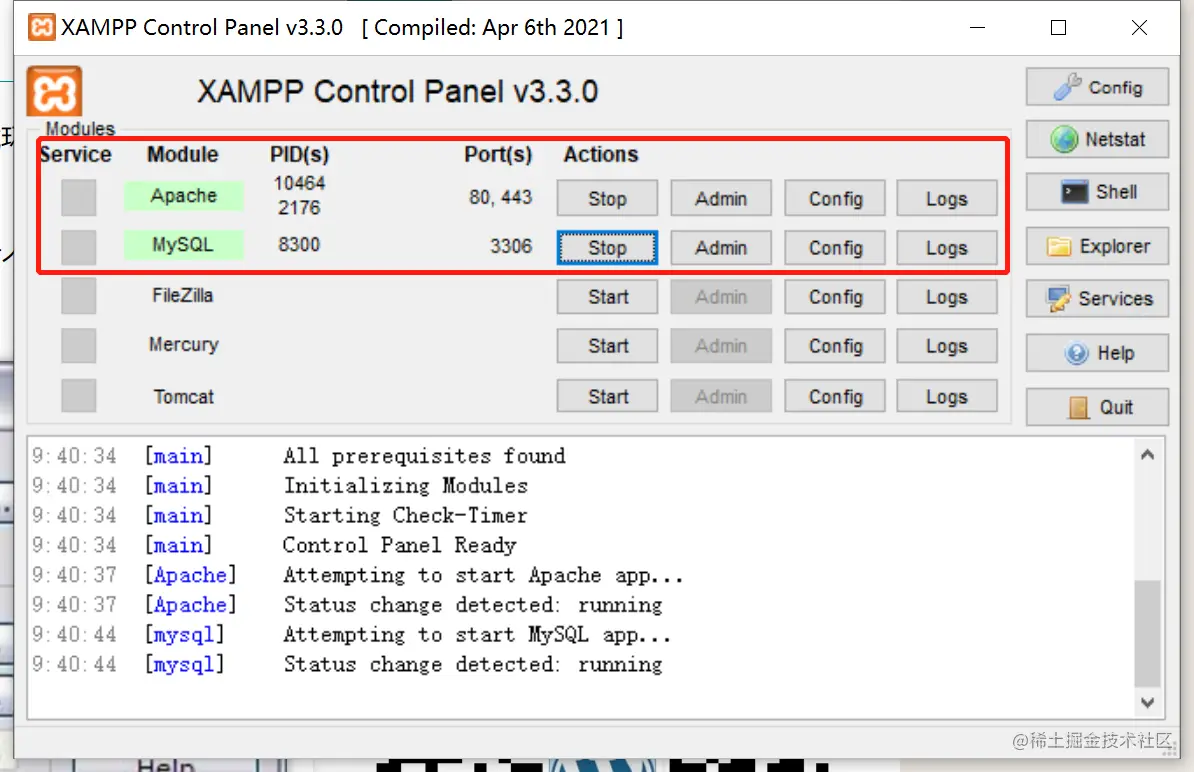Toggle the Tomcat service checkbox

point(78,396)
